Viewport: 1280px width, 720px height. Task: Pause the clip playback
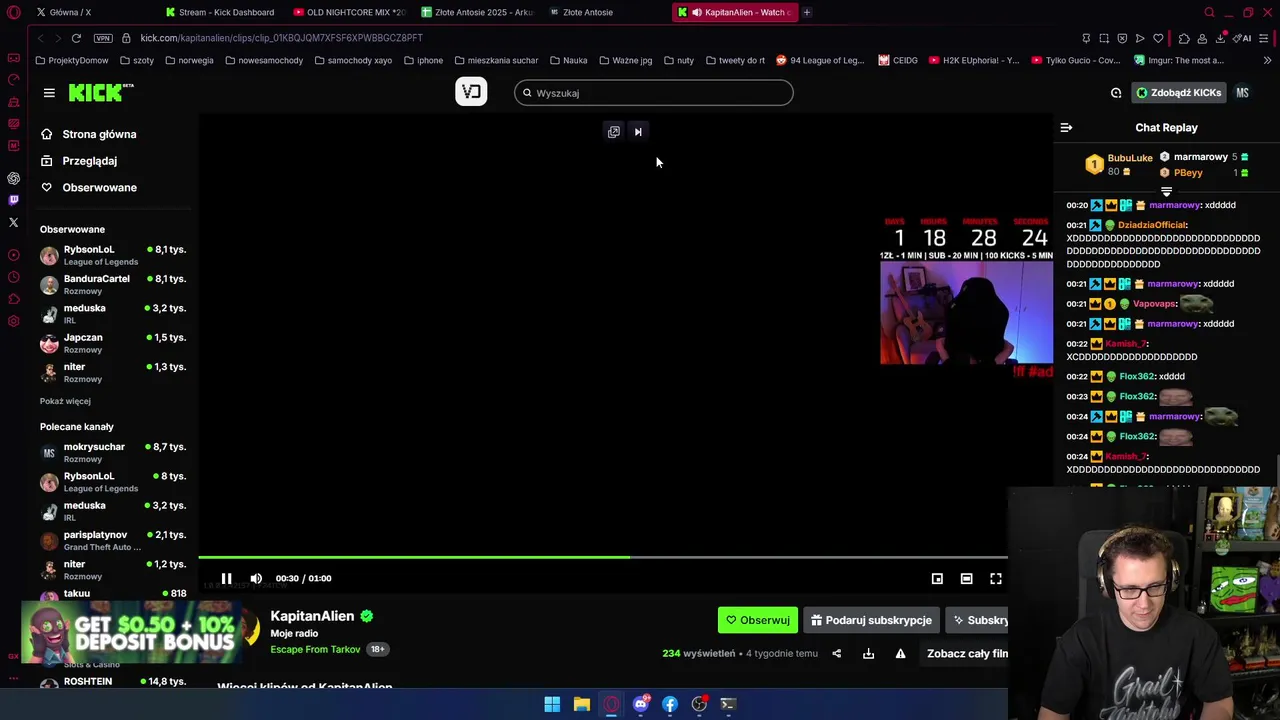point(226,579)
